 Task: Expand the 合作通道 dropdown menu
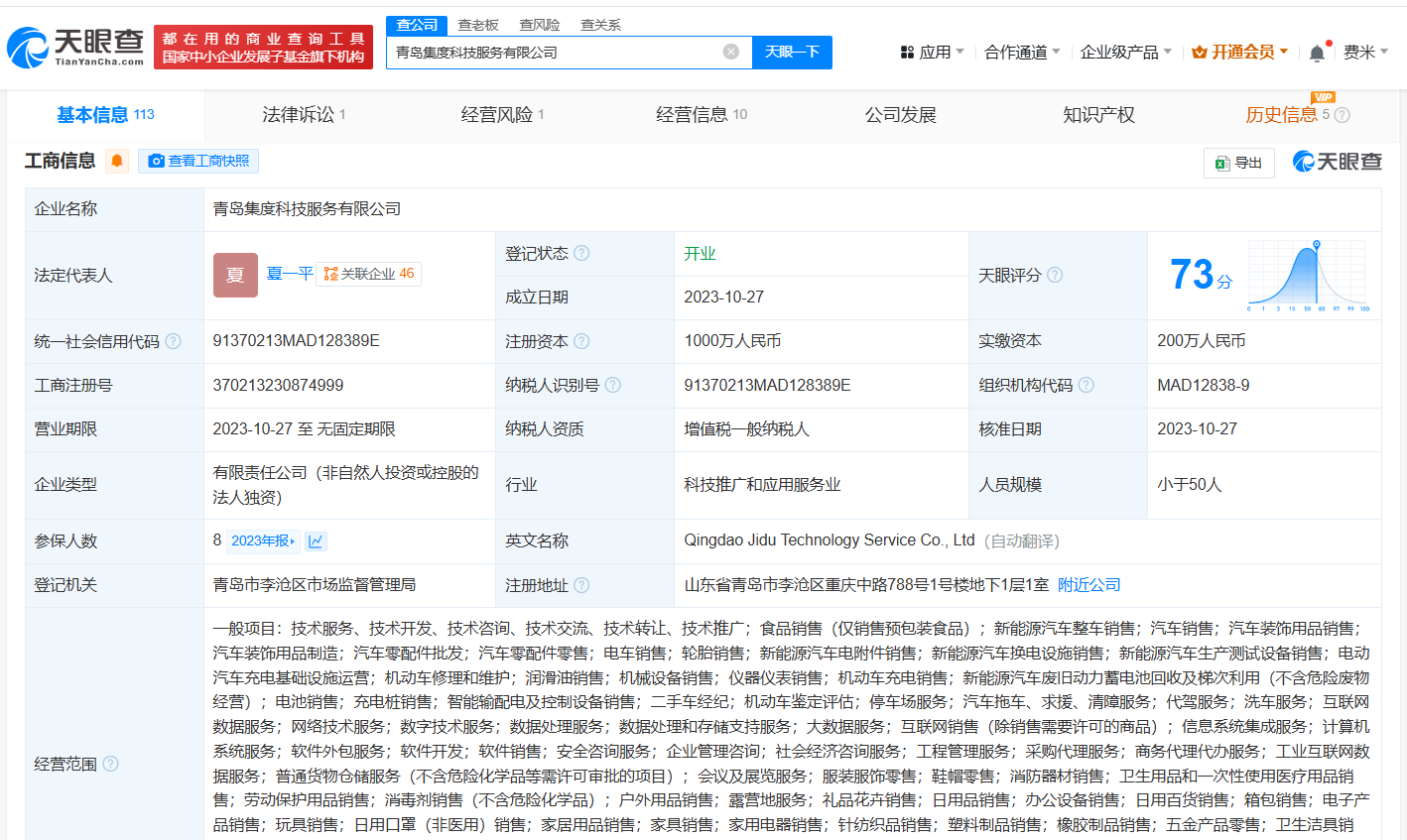click(x=1022, y=52)
